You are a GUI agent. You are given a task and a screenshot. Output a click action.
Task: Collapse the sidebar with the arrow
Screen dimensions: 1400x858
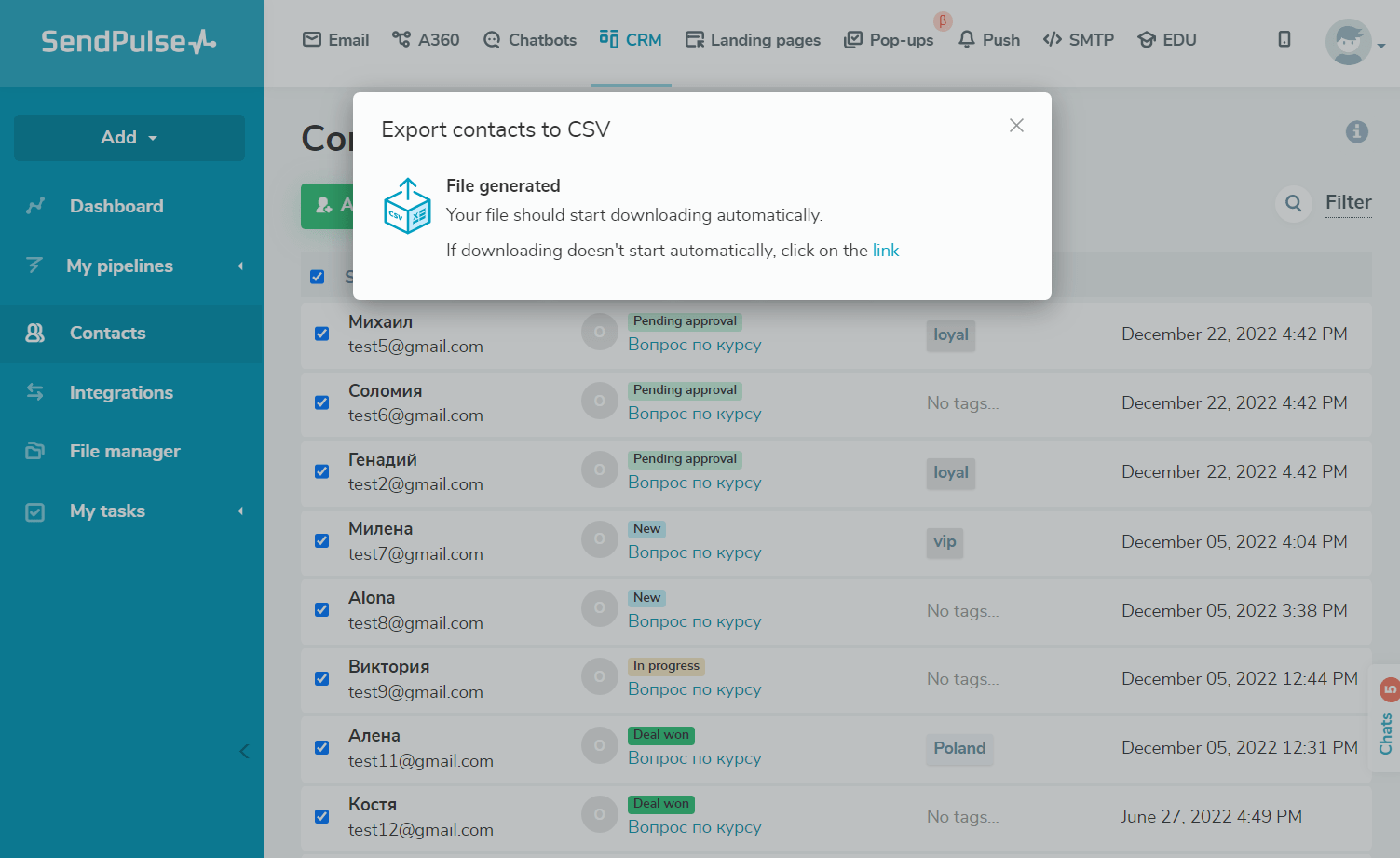click(x=244, y=752)
